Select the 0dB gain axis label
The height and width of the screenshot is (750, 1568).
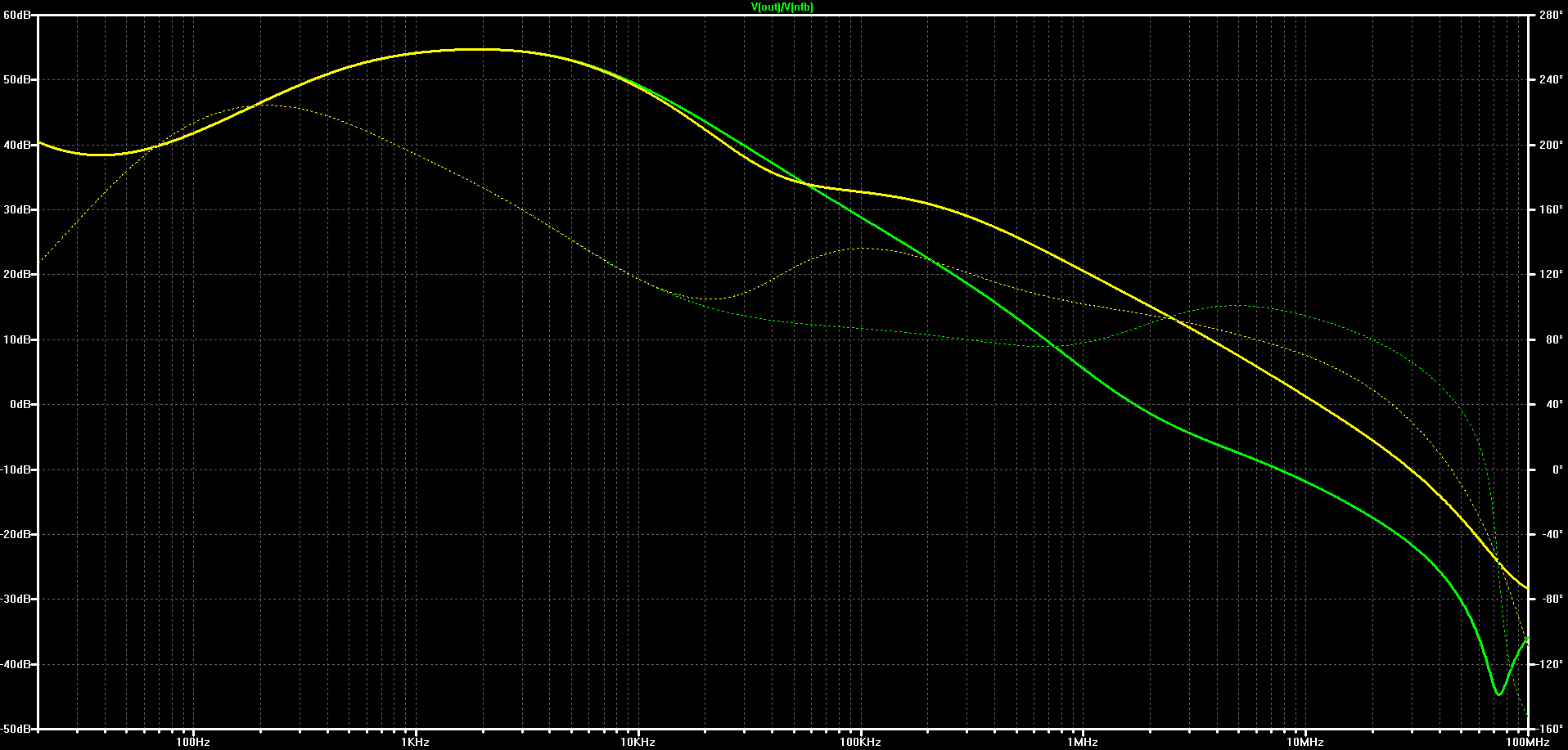tap(20, 404)
